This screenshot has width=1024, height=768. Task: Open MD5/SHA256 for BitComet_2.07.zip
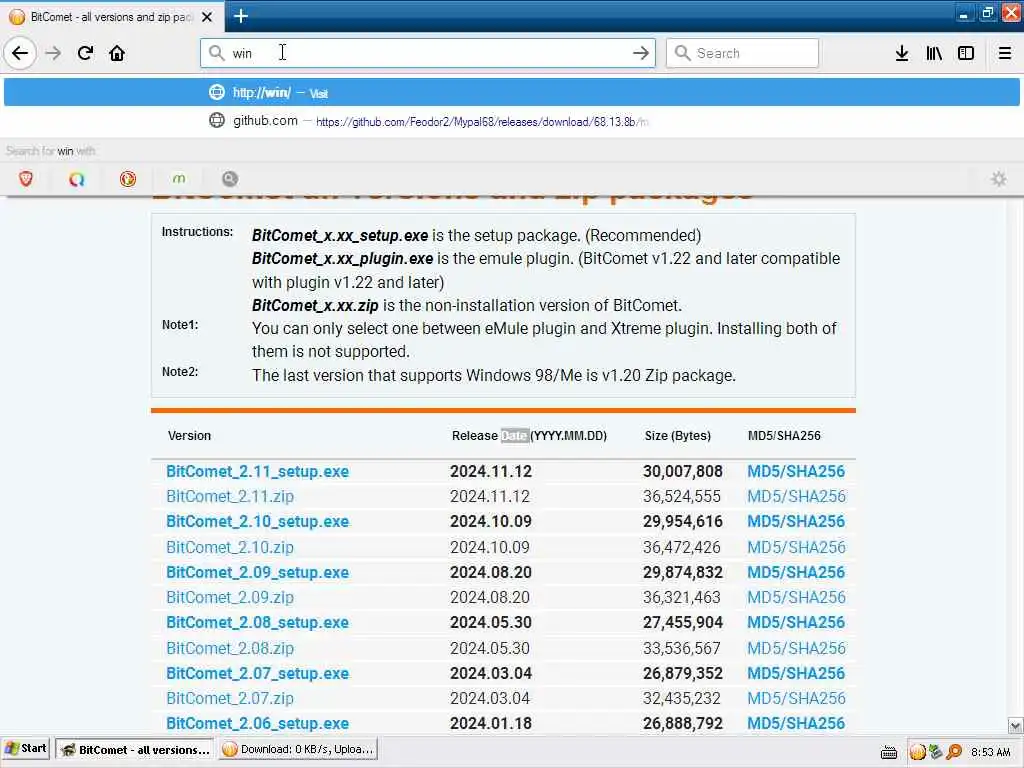(x=796, y=698)
